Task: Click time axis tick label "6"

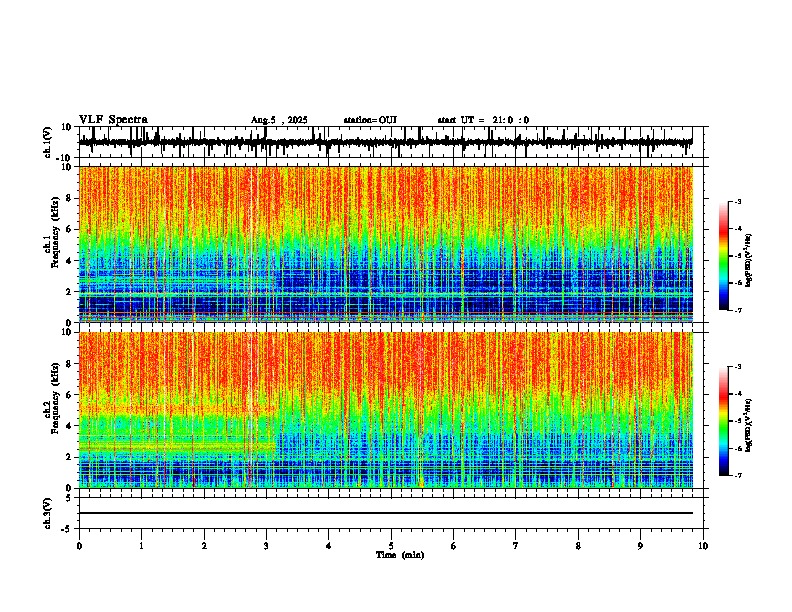Action: [454, 546]
